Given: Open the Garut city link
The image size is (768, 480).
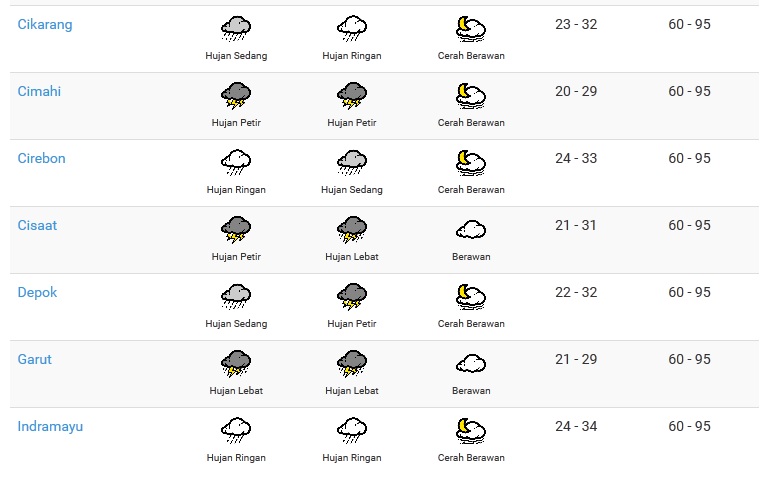Looking at the screenshot, I should tap(35, 360).
